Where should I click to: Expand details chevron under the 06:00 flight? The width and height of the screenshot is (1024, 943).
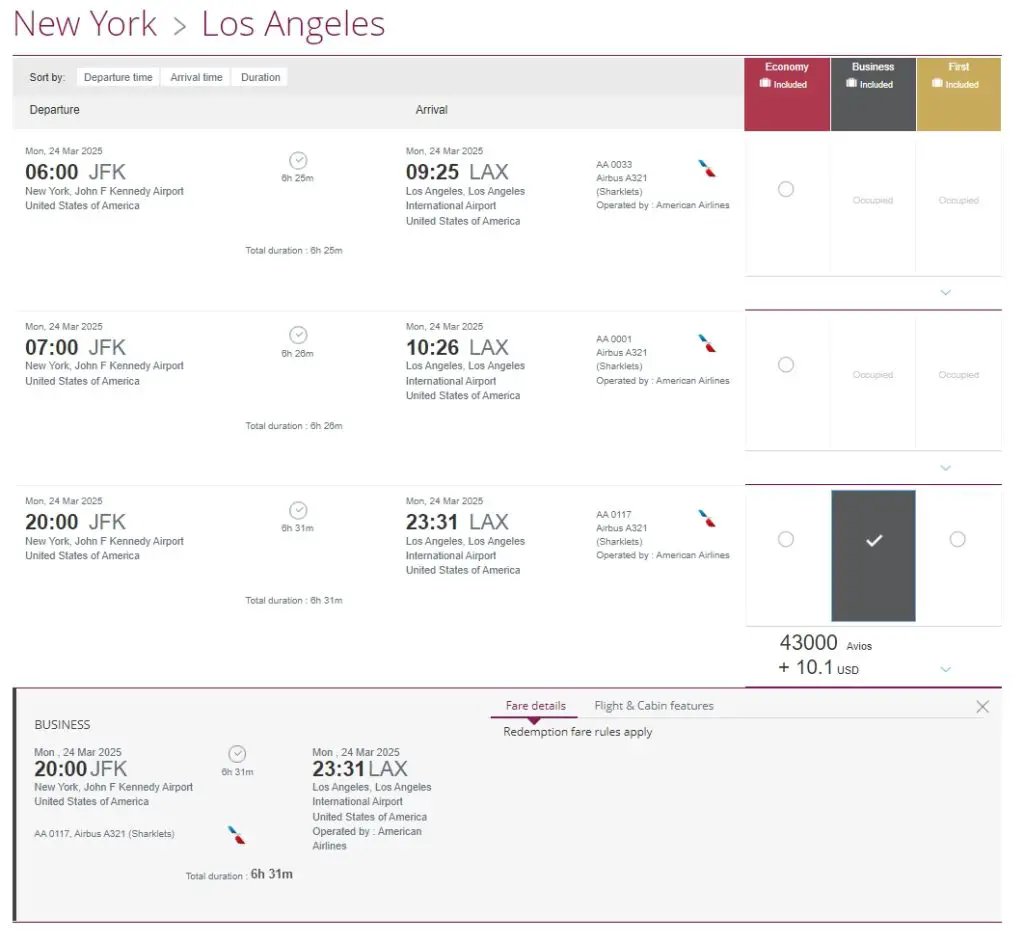click(x=946, y=293)
